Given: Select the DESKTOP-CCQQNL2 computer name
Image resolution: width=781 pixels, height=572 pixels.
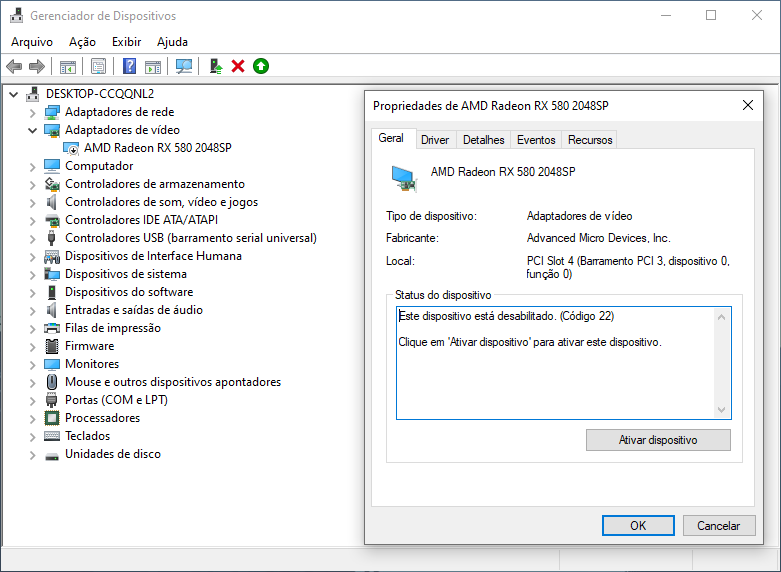Looking at the screenshot, I should 100,94.
